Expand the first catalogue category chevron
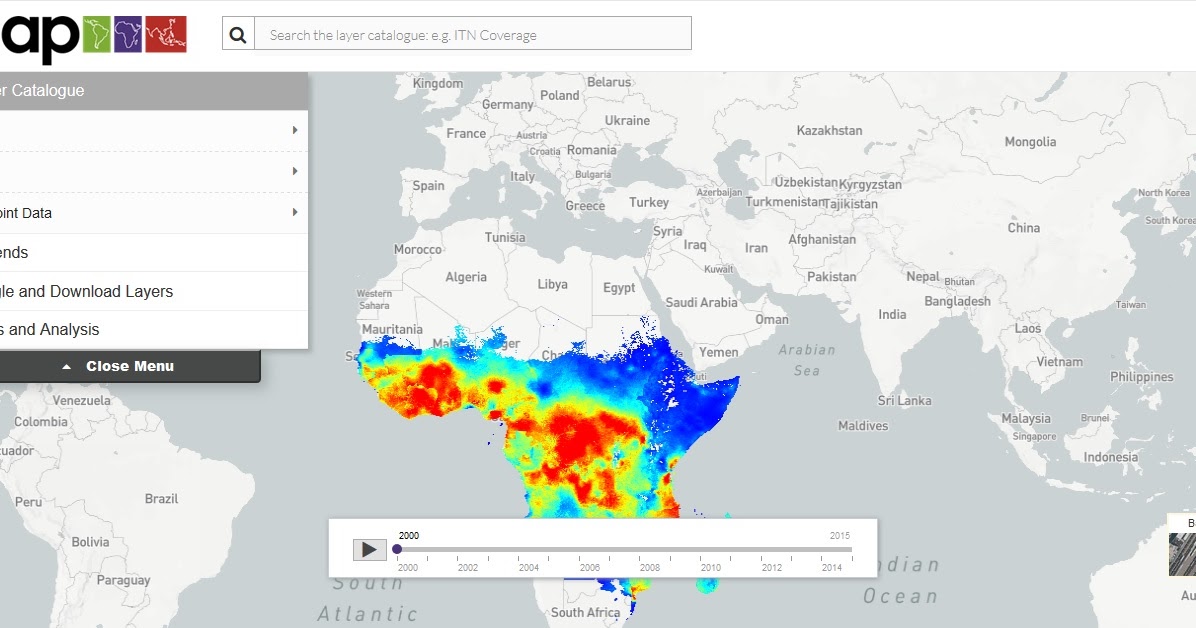The image size is (1196, 628). point(293,130)
